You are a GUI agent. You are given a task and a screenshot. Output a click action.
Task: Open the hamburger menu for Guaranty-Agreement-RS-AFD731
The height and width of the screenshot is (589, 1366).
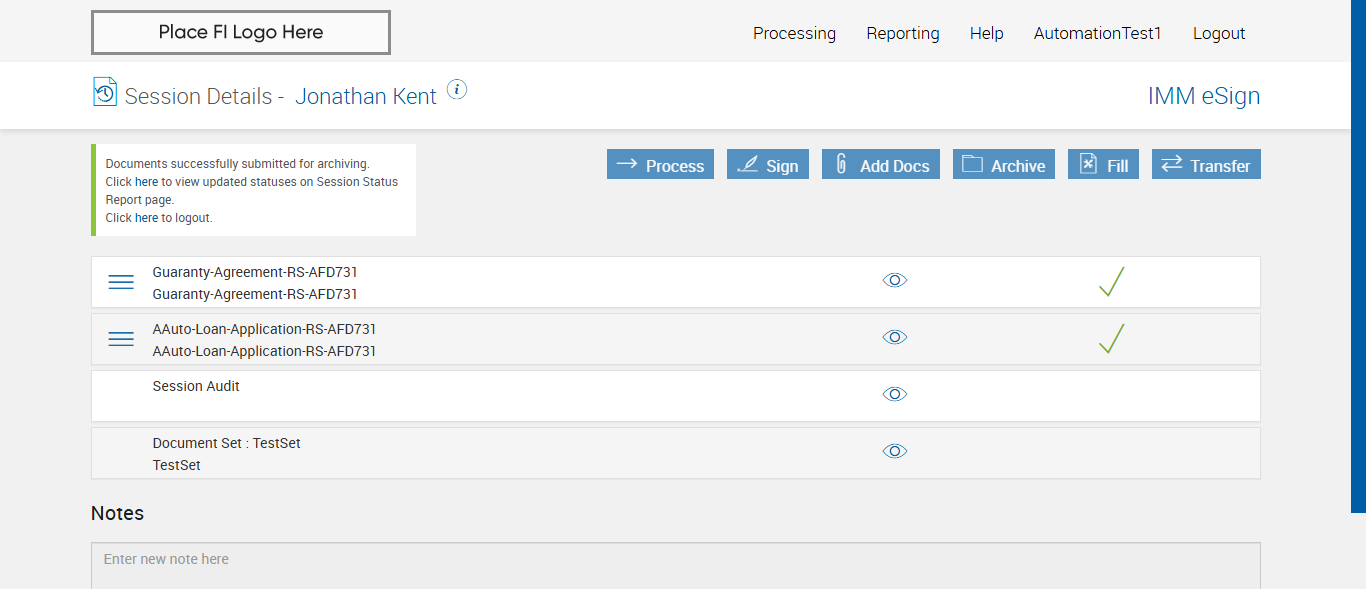pos(121,283)
